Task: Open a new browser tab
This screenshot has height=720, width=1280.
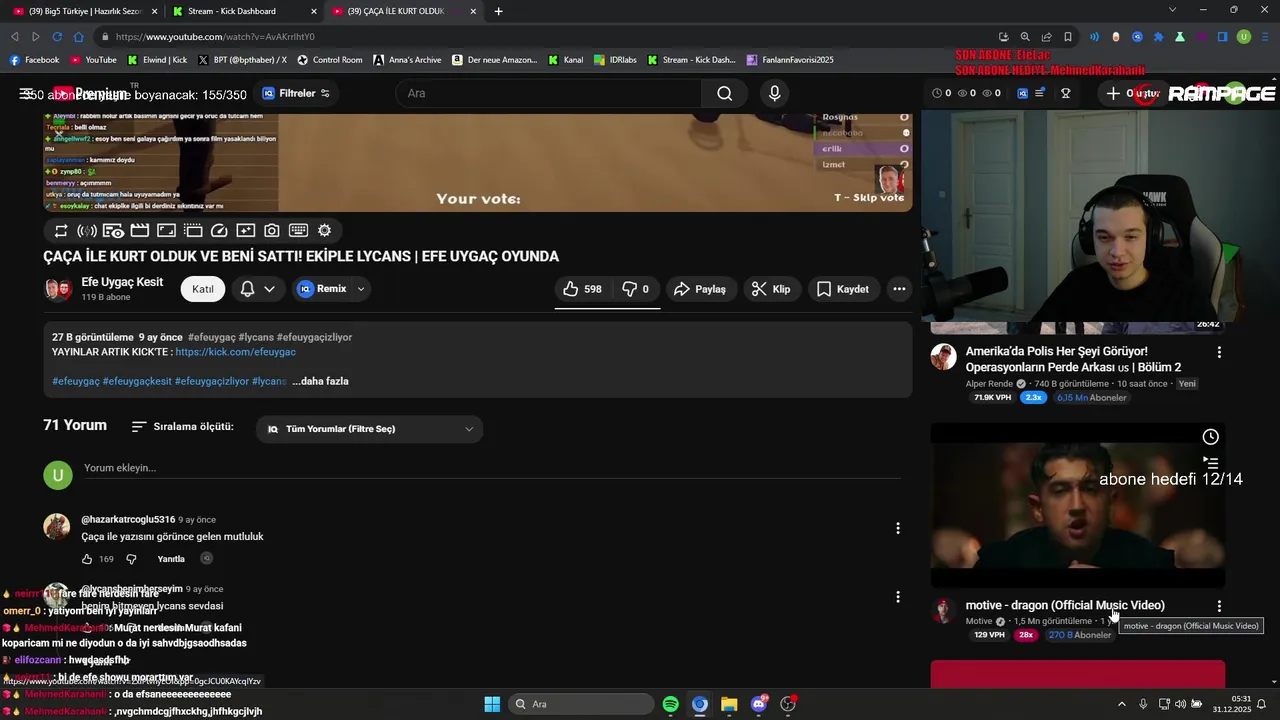Action: (498, 11)
